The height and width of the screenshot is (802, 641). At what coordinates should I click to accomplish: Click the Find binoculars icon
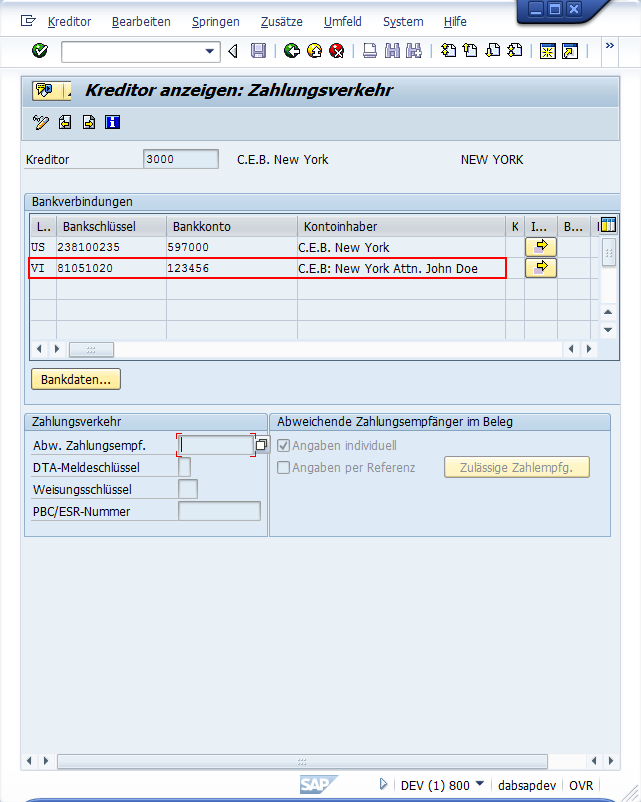coord(392,51)
